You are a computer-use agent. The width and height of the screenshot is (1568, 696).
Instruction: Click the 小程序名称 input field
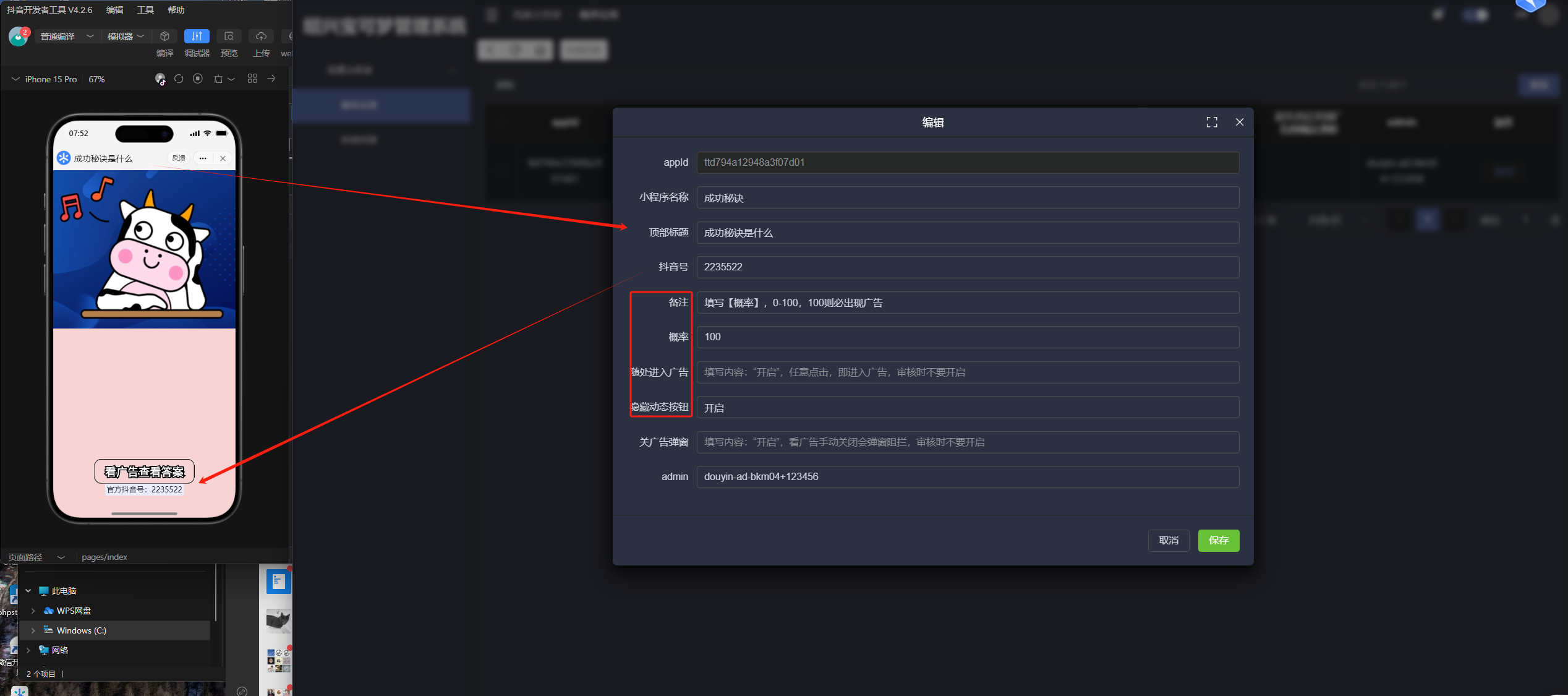[968, 198]
